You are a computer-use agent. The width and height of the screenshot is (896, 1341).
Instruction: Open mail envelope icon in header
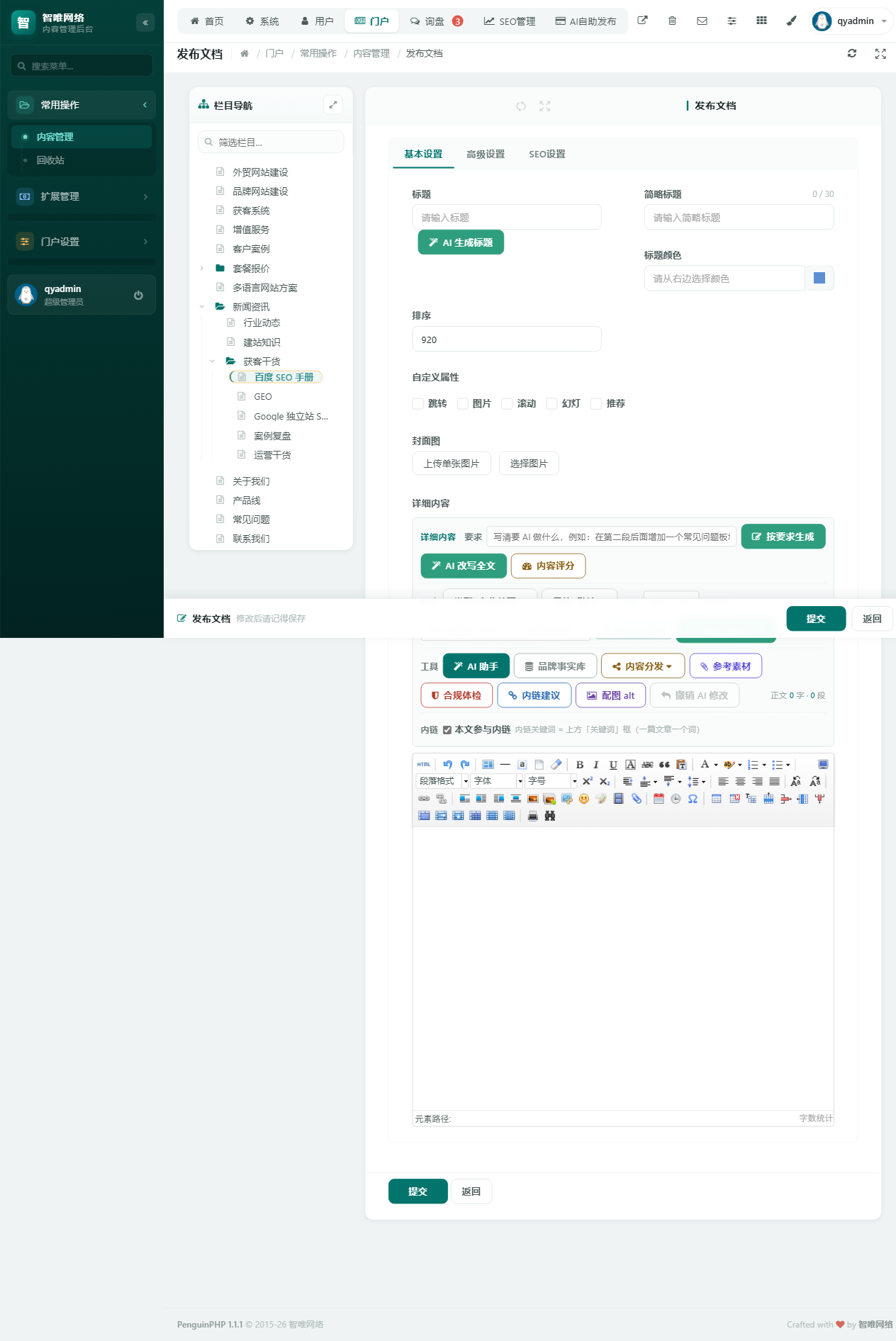[702, 21]
